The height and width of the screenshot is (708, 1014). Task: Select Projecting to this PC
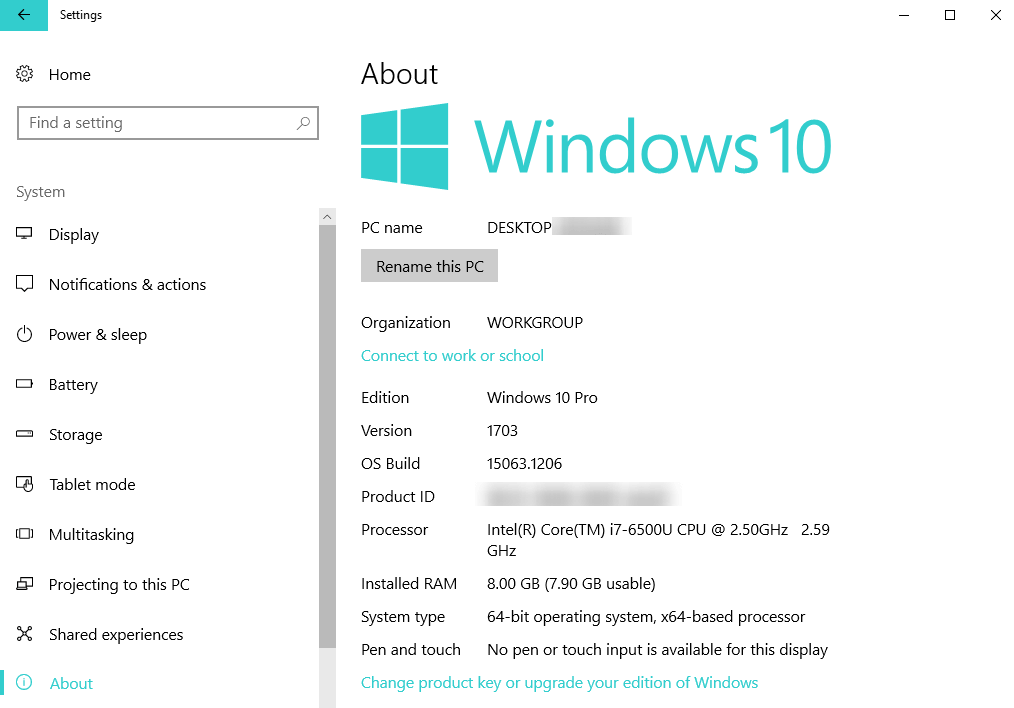pyautogui.click(x=119, y=585)
